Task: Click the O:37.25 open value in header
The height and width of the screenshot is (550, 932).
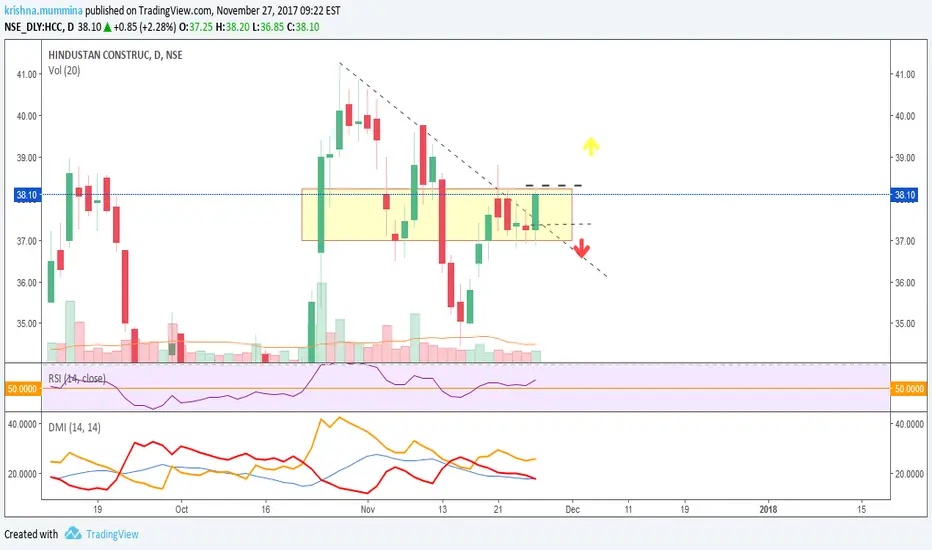Action: [196, 27]
